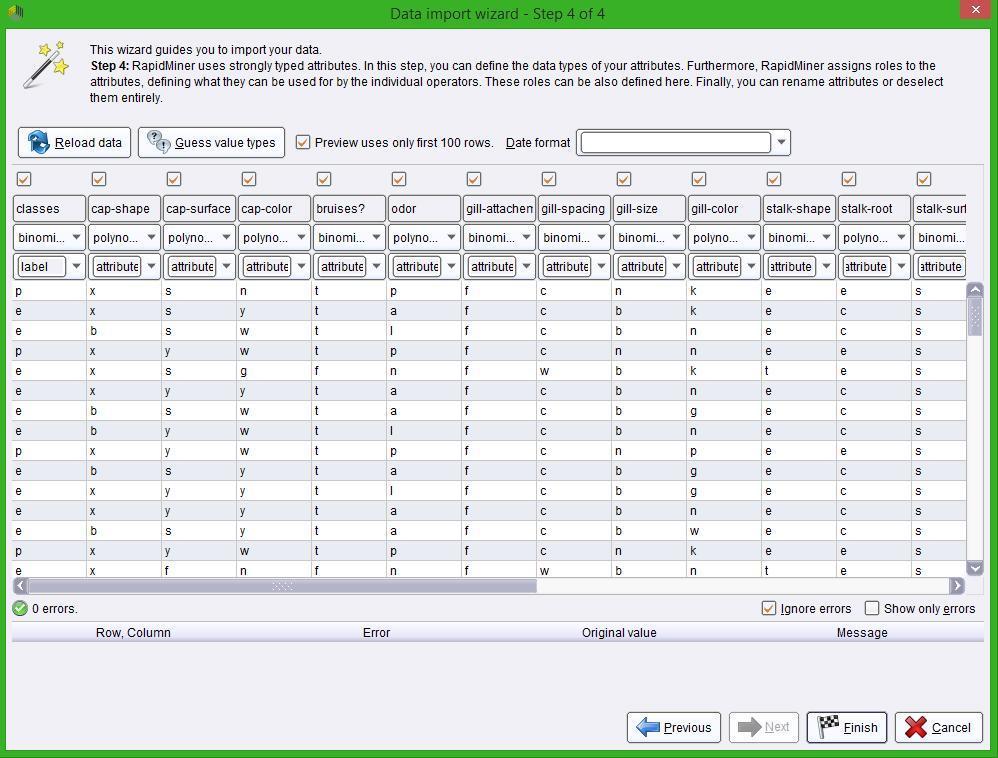The image size is (998, 758).
Task: Uncheck the stalk-shape column checkbox
Action: (774, 179)
